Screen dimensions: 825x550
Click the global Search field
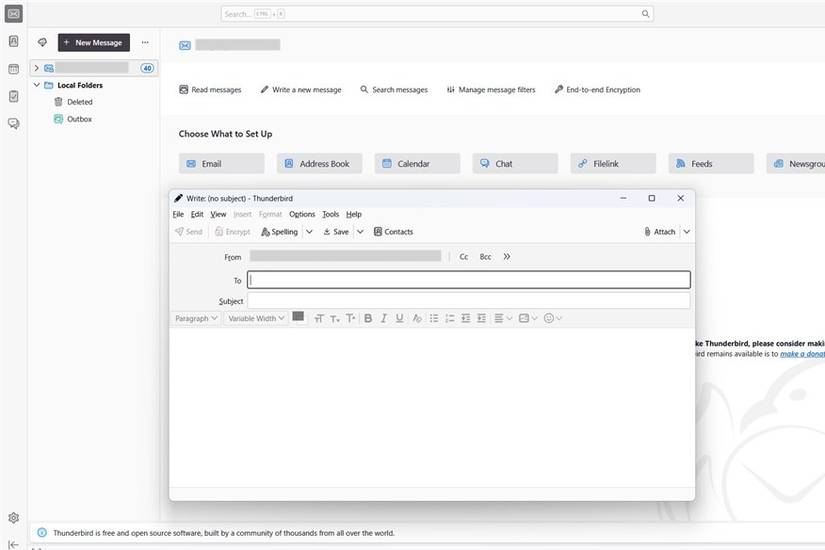(x=437, y=14)
